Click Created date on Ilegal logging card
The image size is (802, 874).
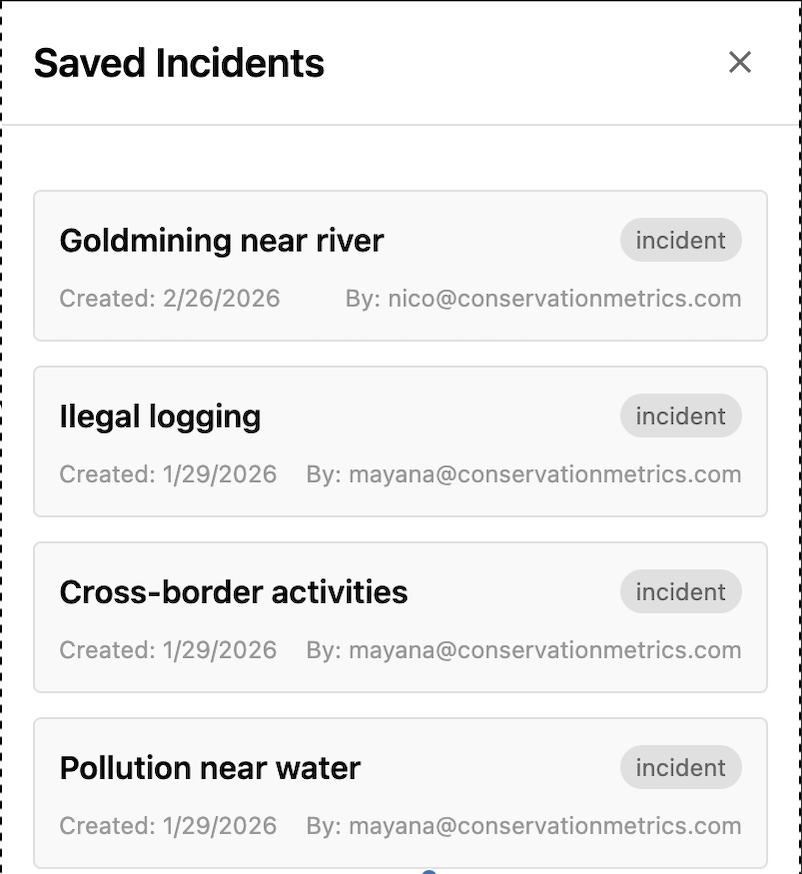(167, 474)
